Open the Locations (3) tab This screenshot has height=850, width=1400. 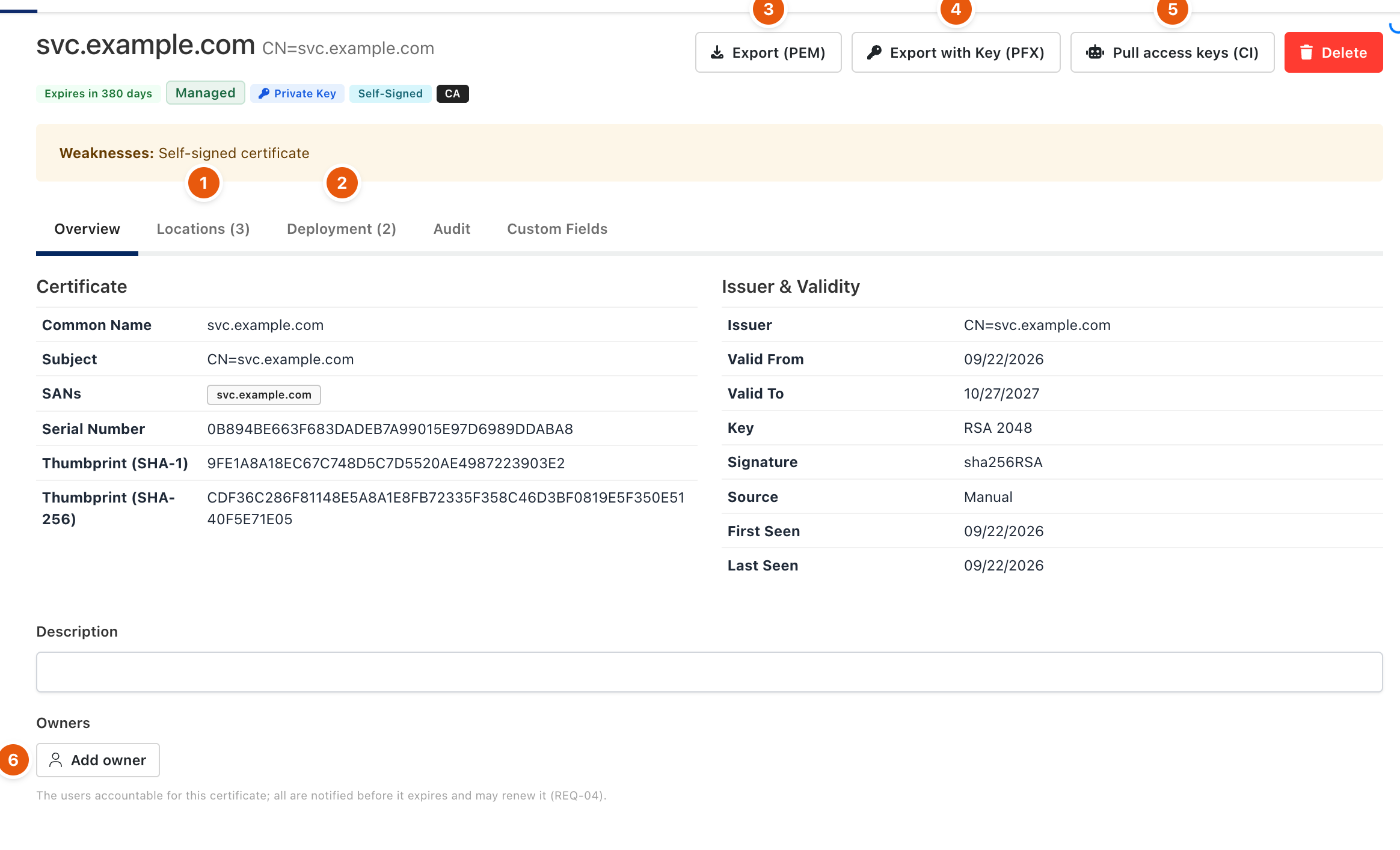[x=203, y=229]
